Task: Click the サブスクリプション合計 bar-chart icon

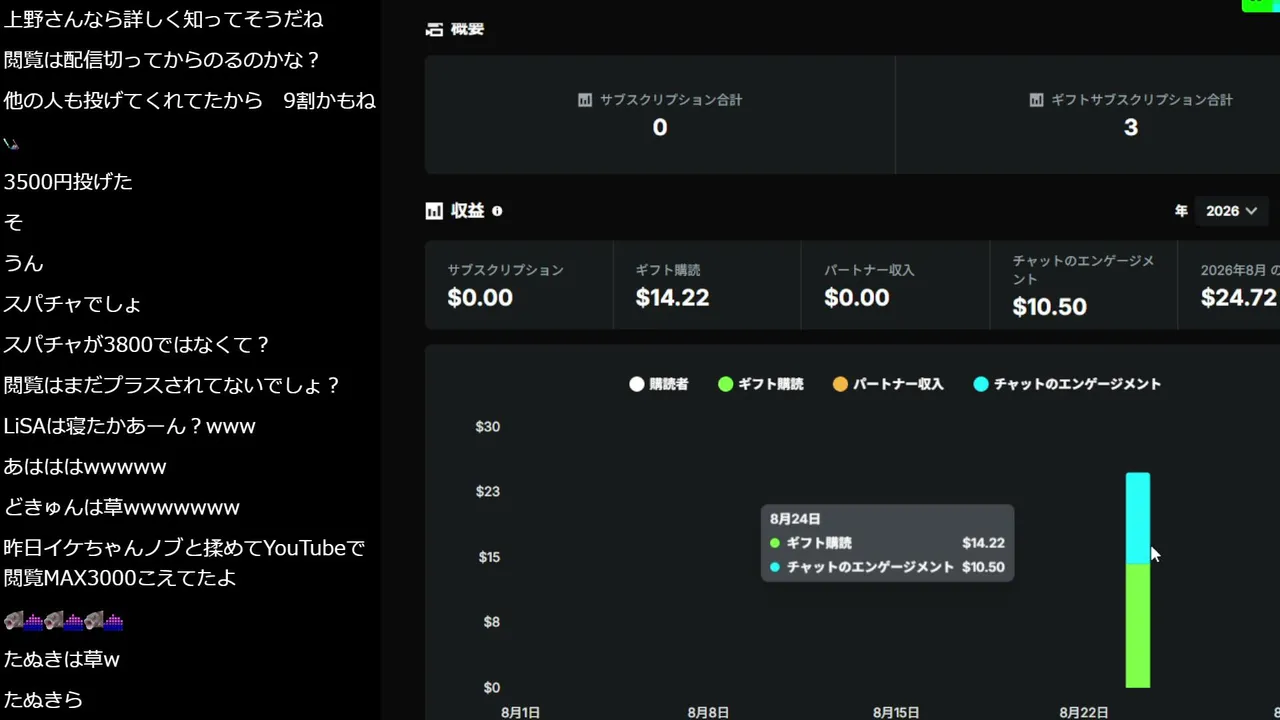Action: 585,100
